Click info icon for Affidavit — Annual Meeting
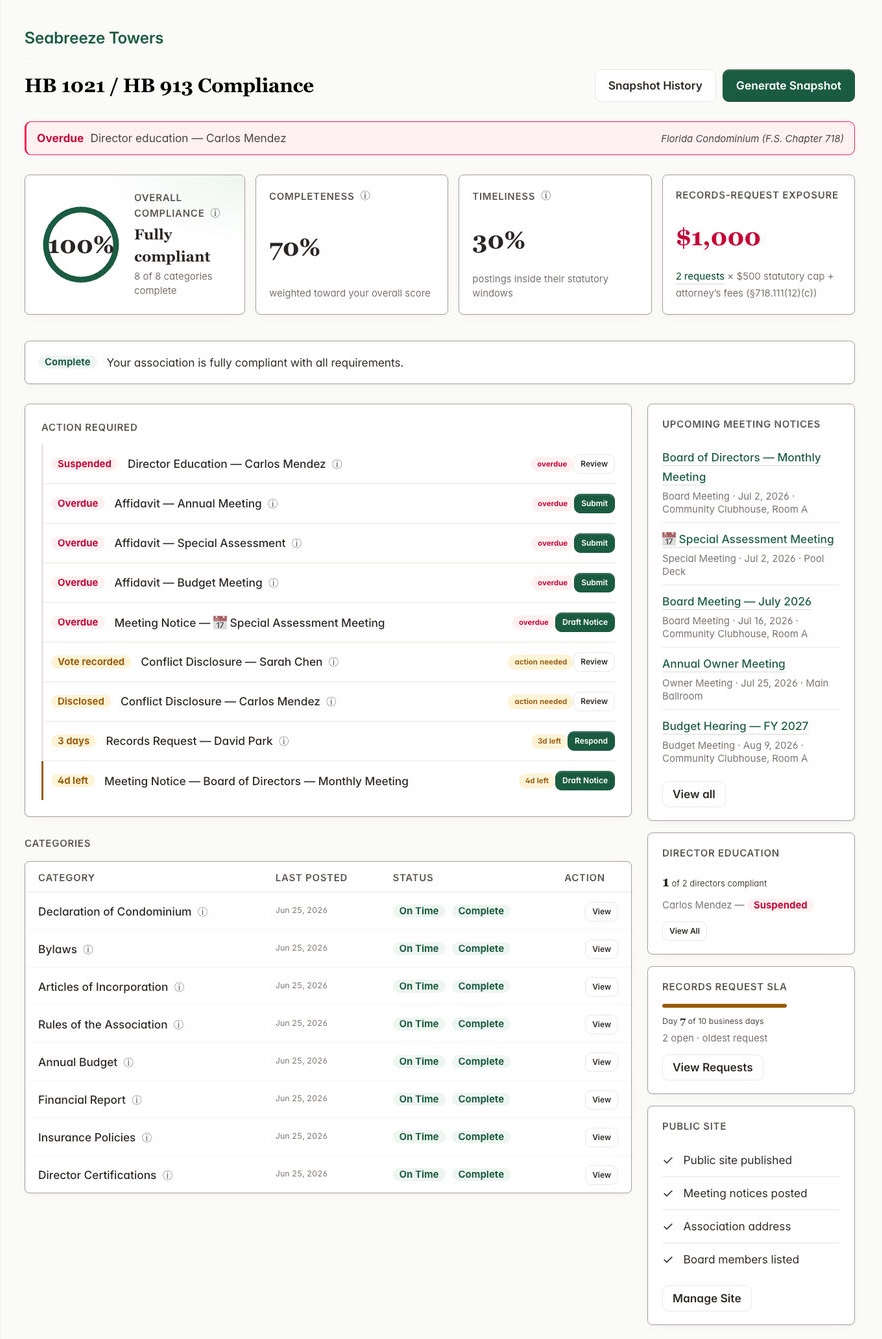 [x=273, y=504]
